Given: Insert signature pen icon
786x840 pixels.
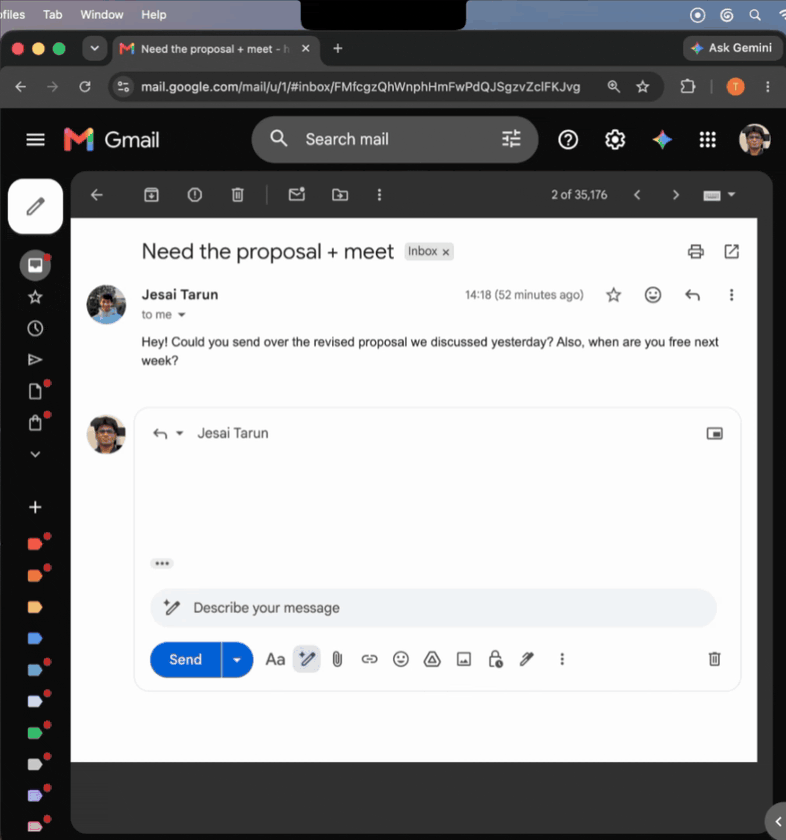Looking at the screenshot, I should pyautogui.click(x=527, y=659).
